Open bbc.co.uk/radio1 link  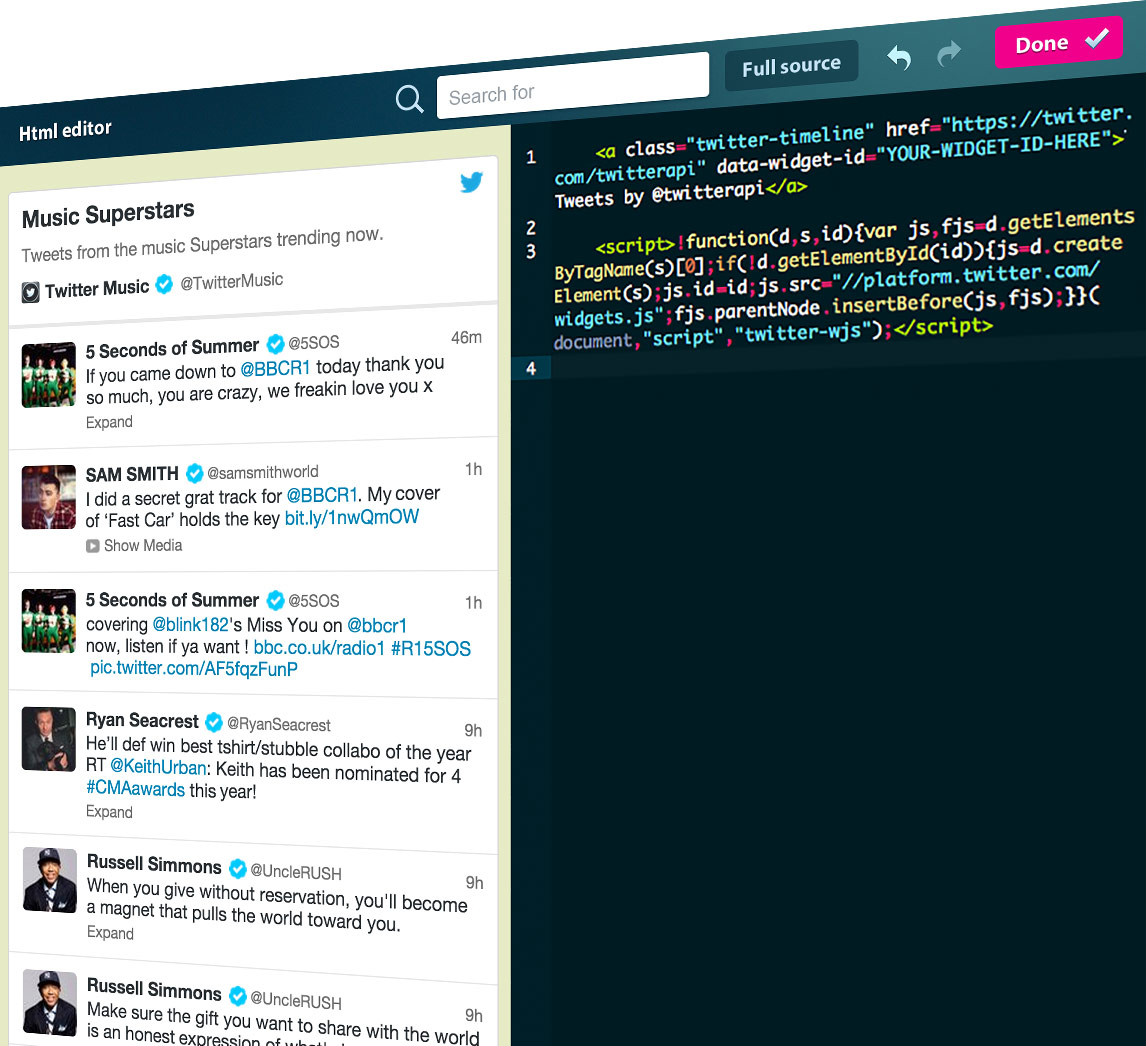coord(319,648)
